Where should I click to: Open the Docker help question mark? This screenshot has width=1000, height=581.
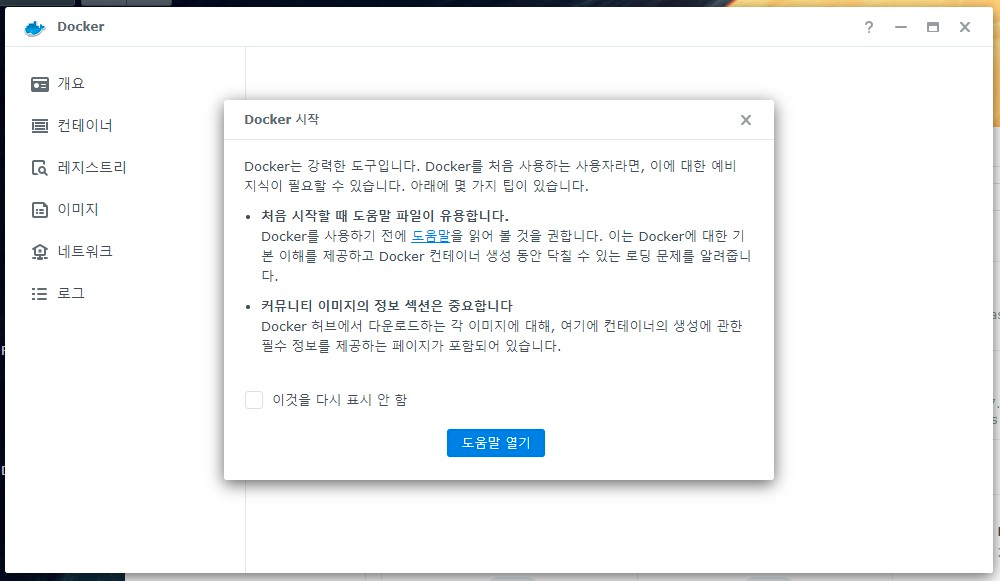869,27
